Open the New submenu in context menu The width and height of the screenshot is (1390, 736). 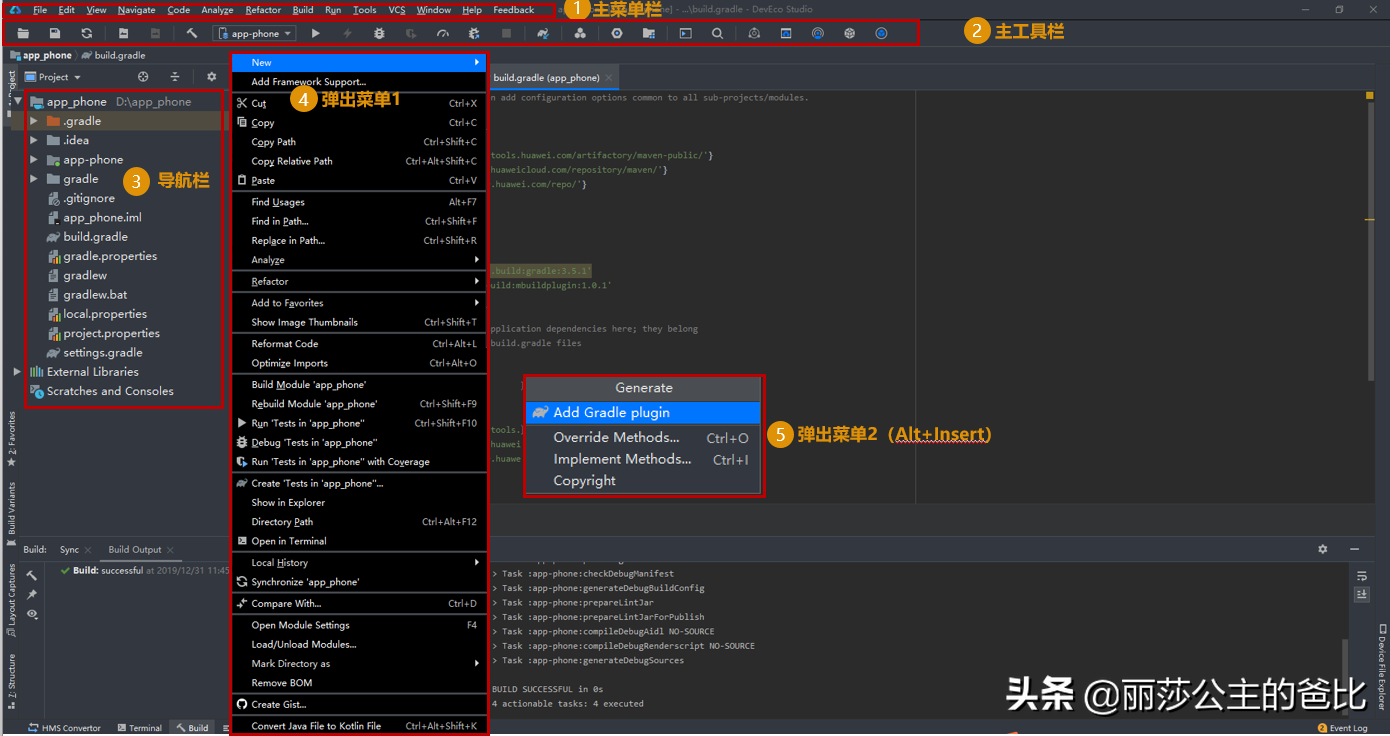coord(359,62)
